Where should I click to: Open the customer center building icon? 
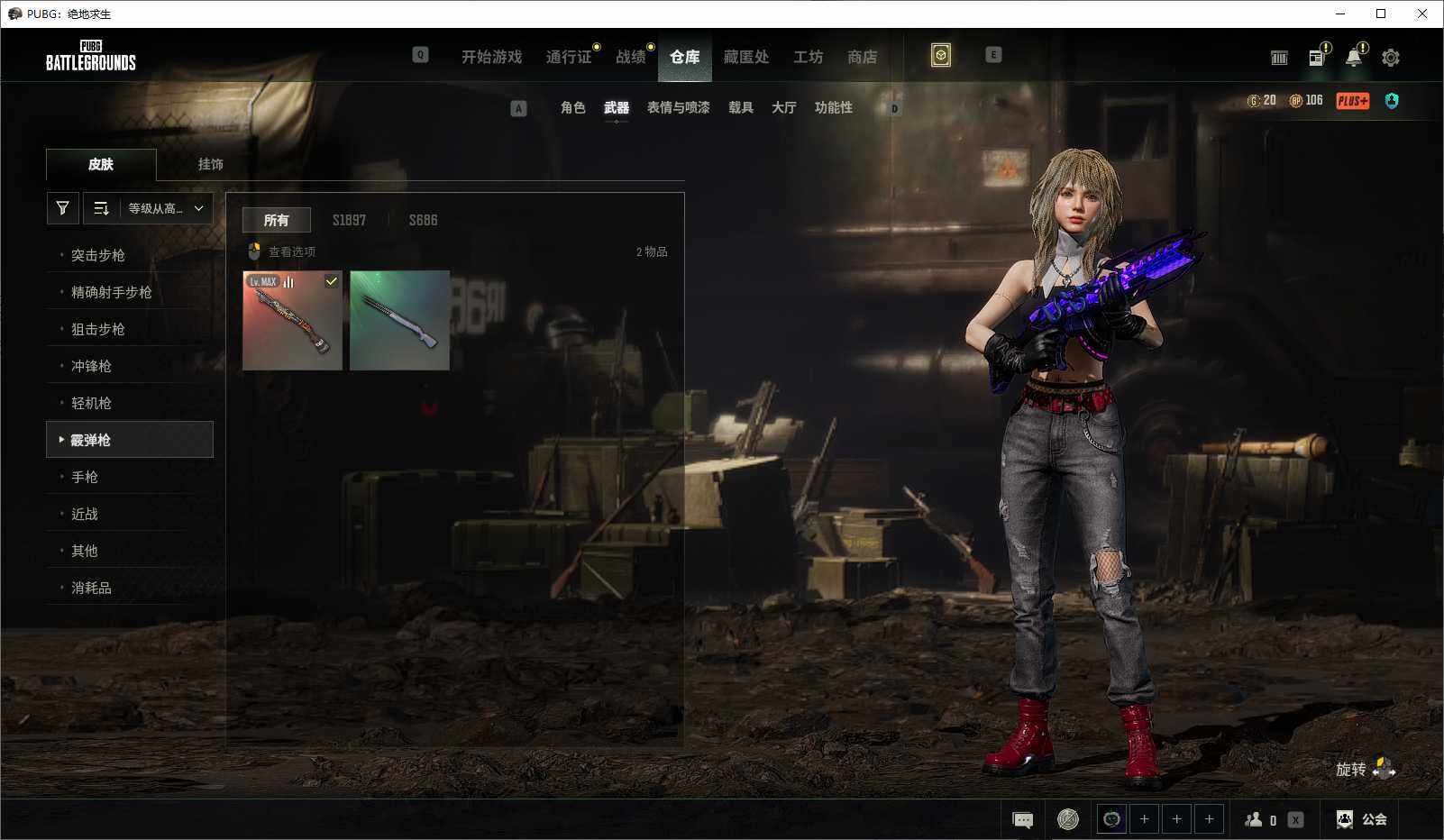point(1279,58)
